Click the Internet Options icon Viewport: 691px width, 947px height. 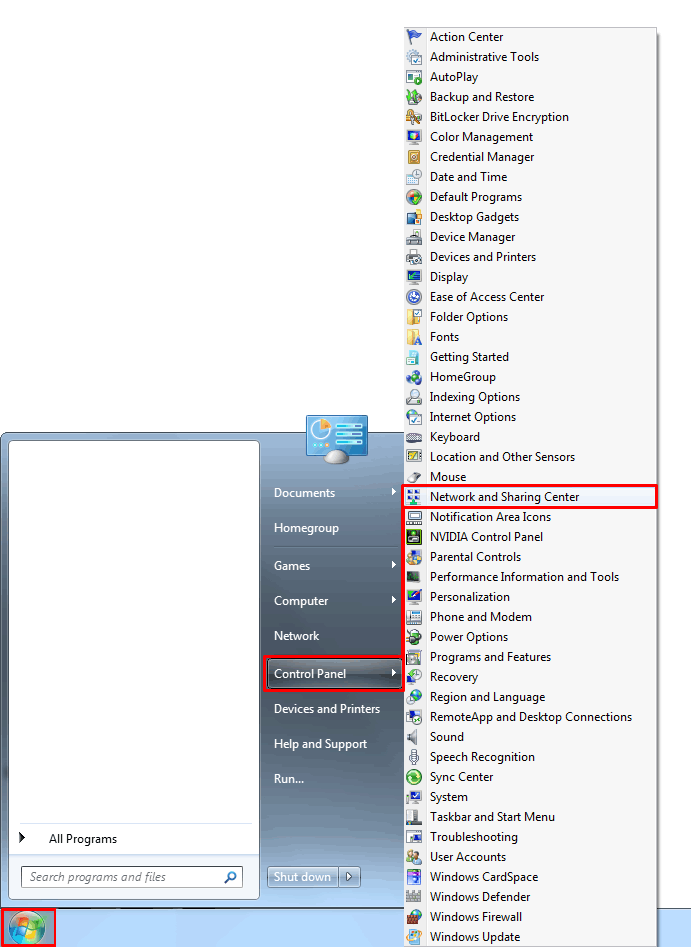414,417
